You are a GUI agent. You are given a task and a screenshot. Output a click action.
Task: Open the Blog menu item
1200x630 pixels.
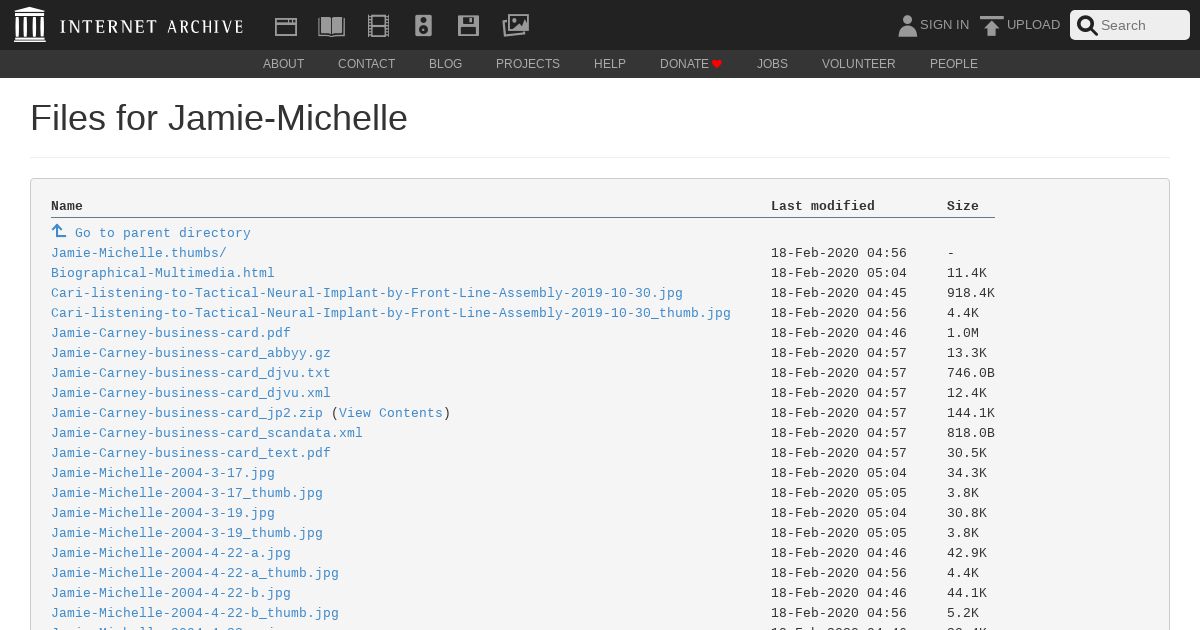click(445, 64)
